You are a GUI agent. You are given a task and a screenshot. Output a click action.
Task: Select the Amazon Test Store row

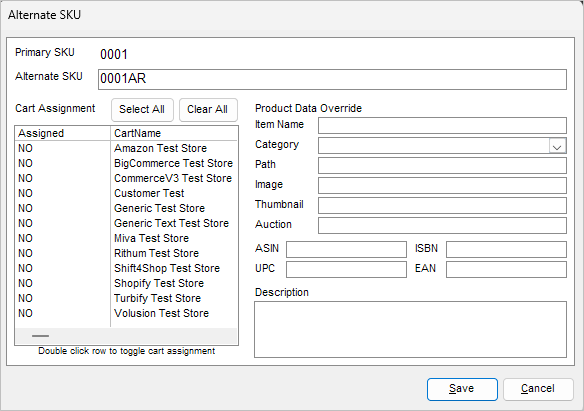click(126, 148)
